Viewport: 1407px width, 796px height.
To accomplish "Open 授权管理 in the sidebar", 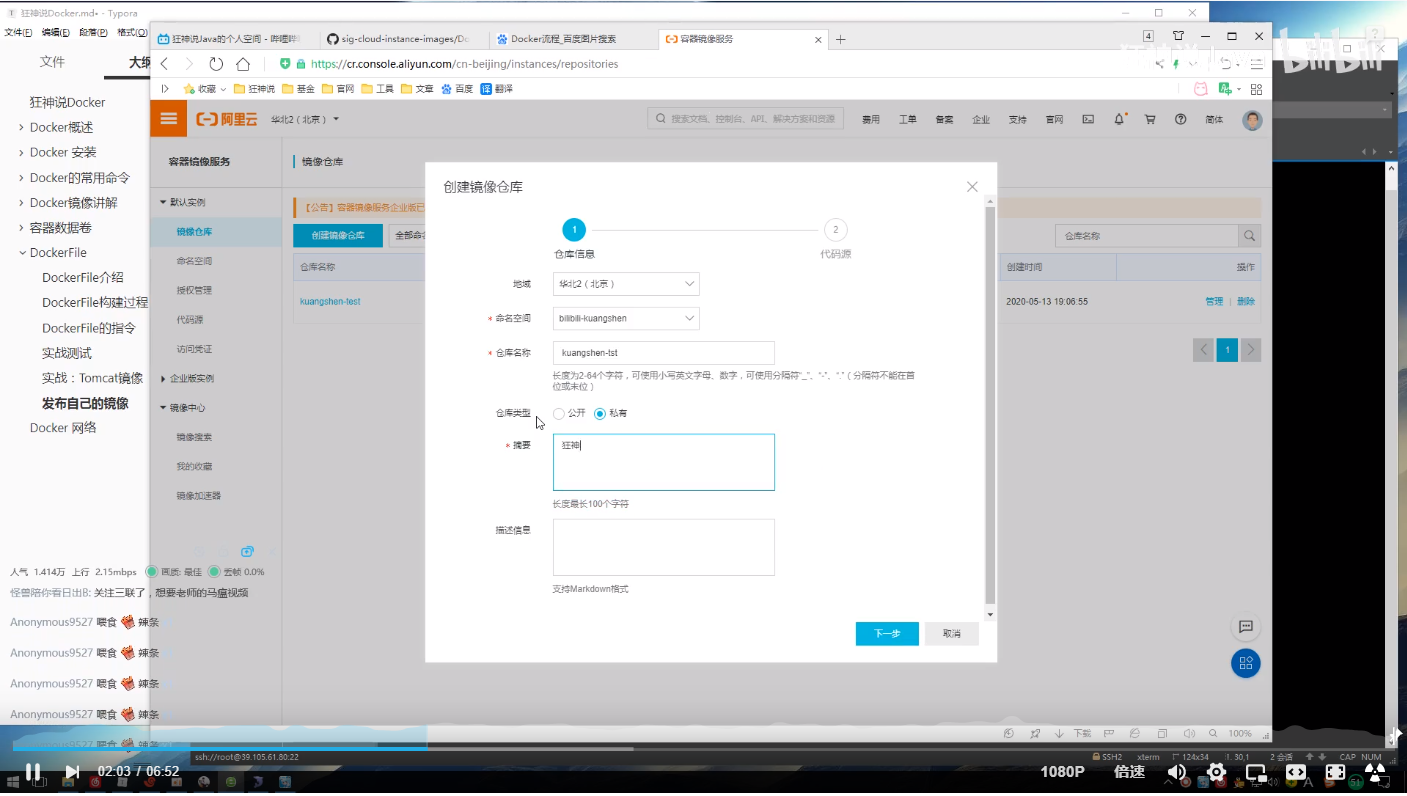I will tap(194, 290).
